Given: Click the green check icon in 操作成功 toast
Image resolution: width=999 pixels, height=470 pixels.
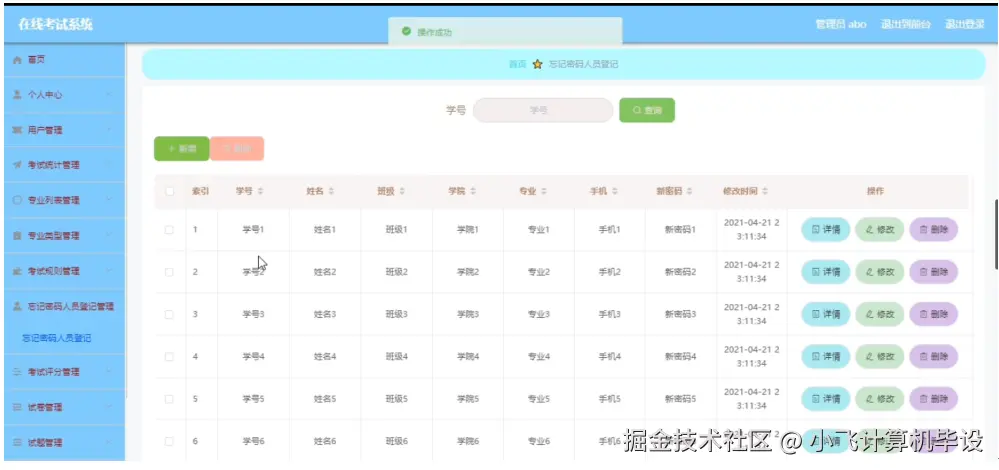Looking at the screenshot, I should 406,31.
